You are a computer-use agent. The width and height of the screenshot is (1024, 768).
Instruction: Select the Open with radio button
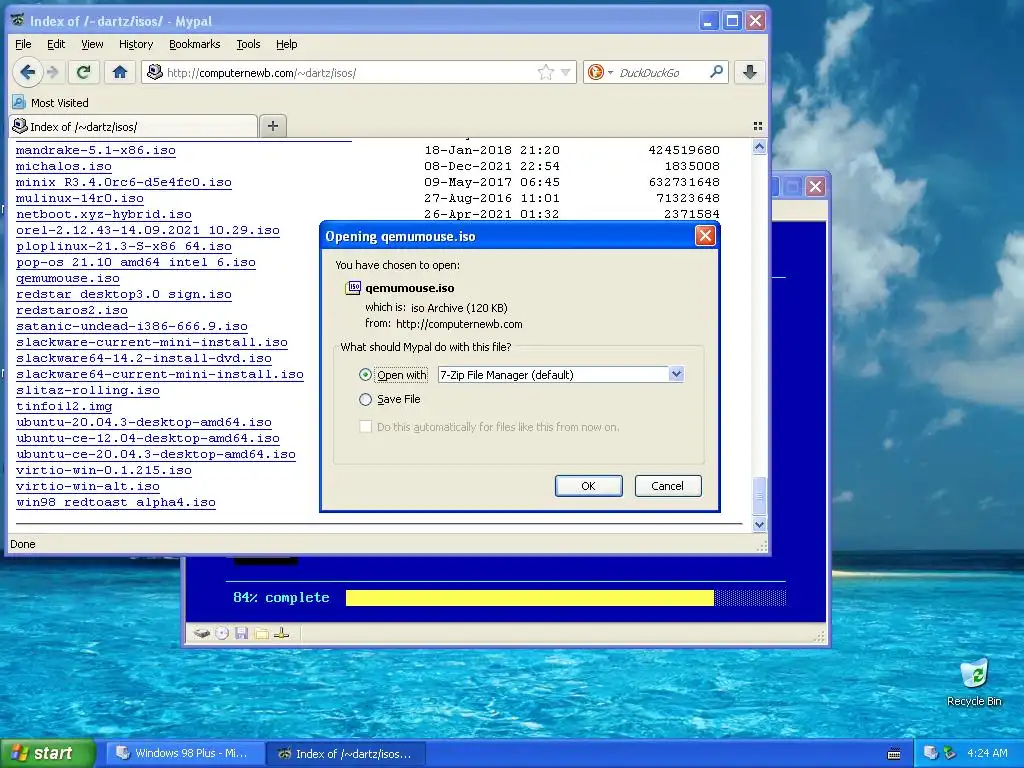click(365, 375)
